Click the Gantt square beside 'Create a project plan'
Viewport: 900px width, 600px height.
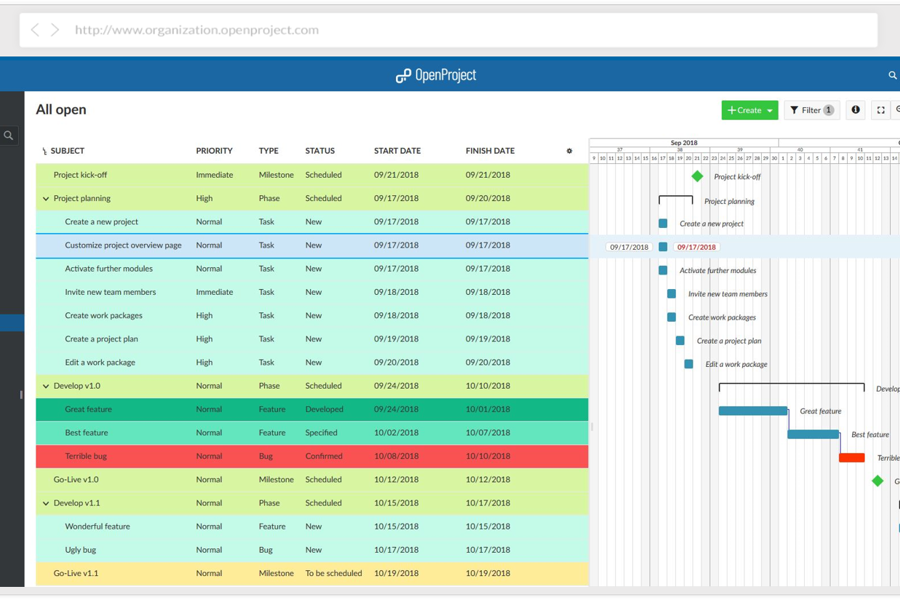pos(680,340)
